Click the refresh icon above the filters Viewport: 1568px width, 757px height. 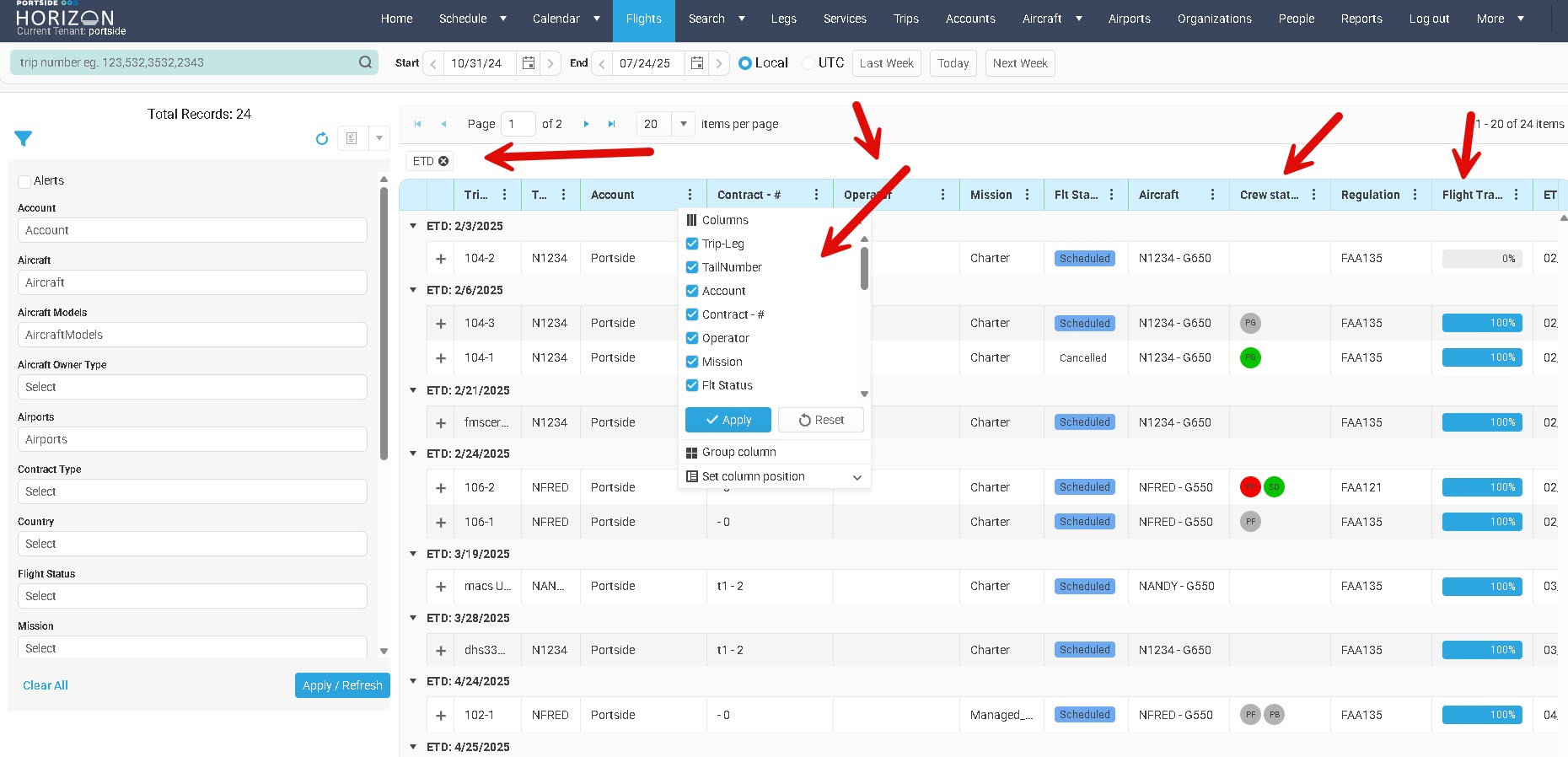[x=321, y=138]
